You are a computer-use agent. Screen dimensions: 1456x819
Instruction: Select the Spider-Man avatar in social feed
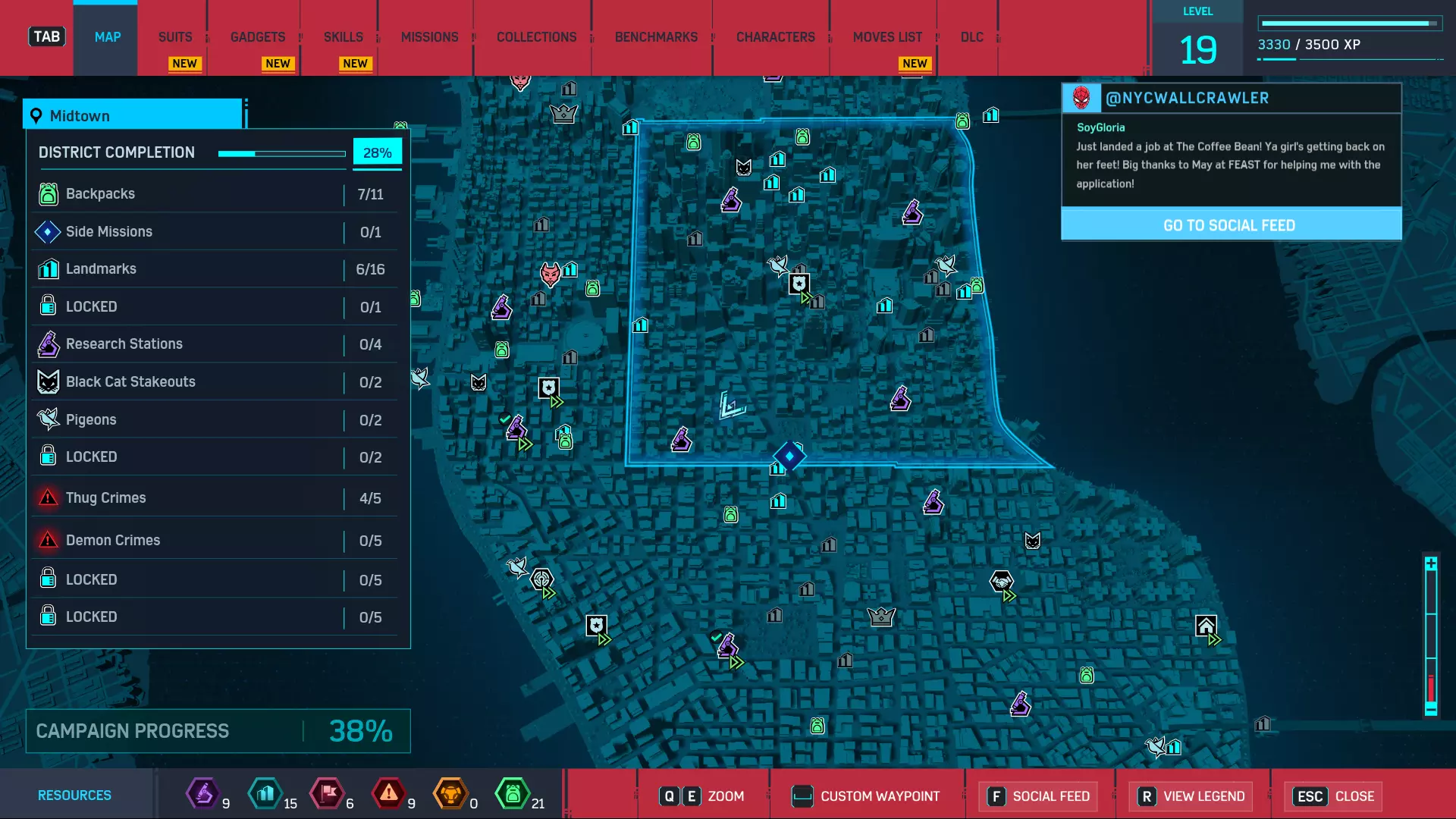[1081, 98]
